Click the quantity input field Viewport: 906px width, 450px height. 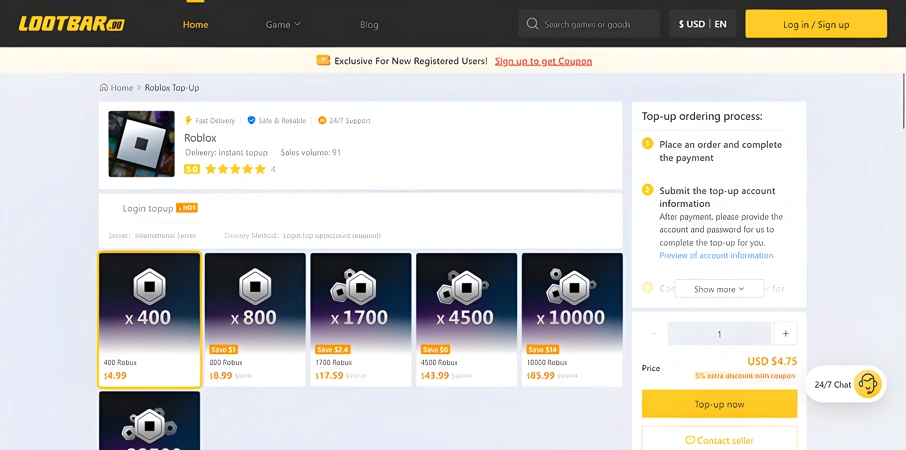tap(719, 334)
